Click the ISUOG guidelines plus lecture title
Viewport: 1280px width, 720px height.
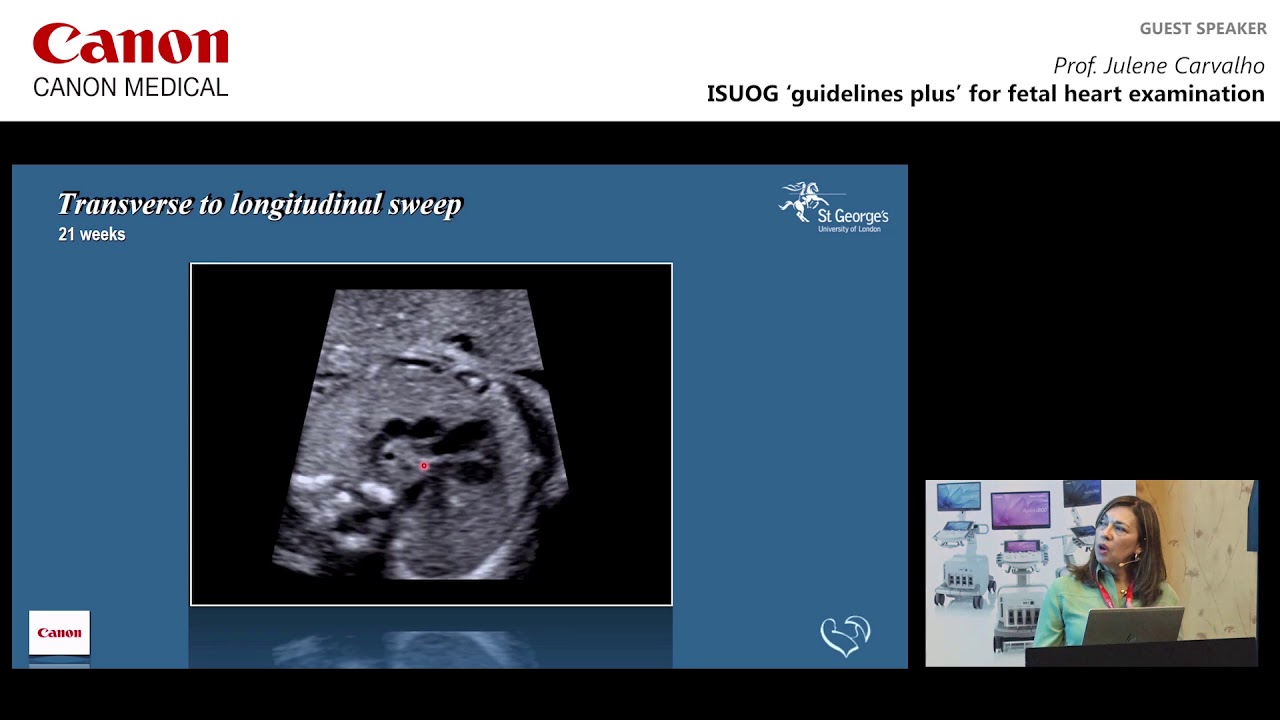click(x=986, y=94)
